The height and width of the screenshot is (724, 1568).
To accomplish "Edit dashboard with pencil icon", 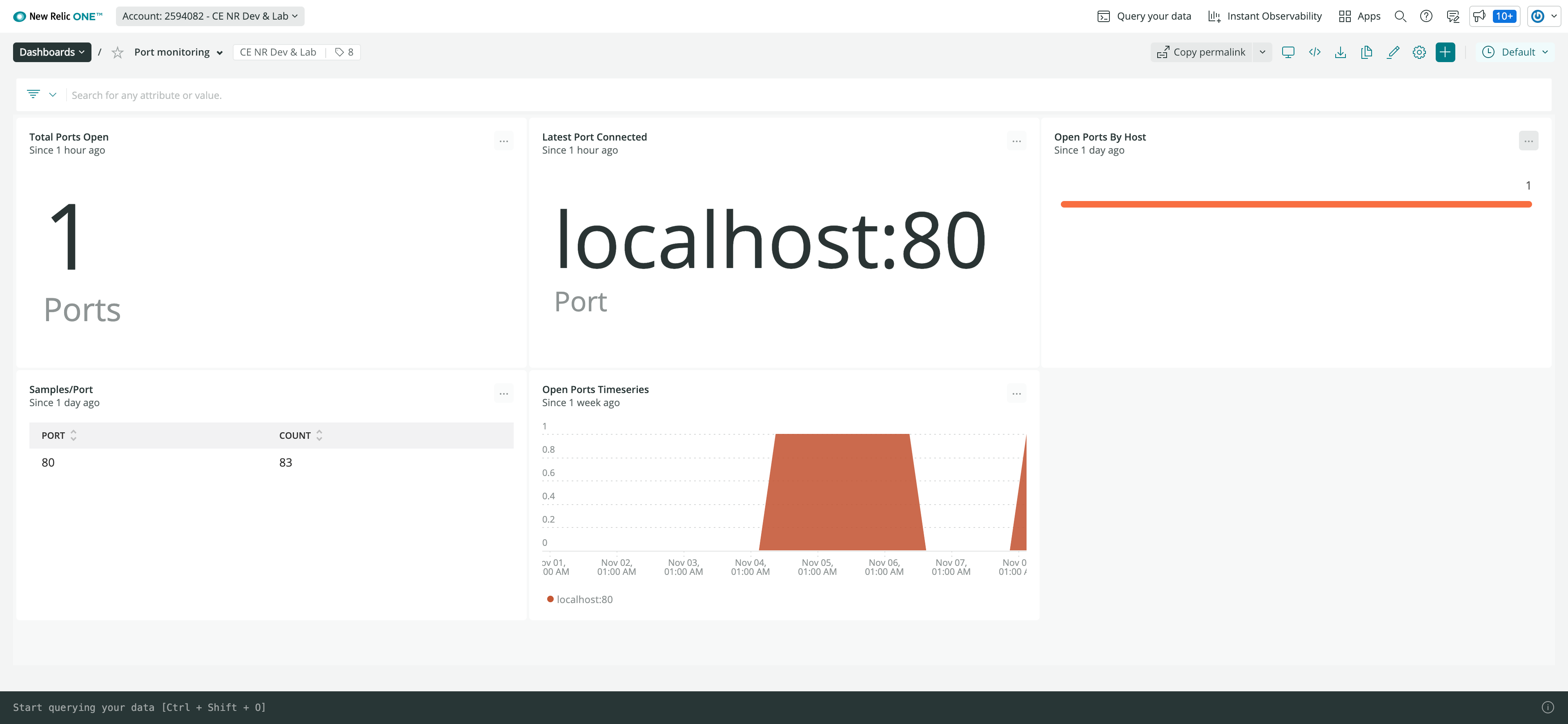I will 1393,52.
